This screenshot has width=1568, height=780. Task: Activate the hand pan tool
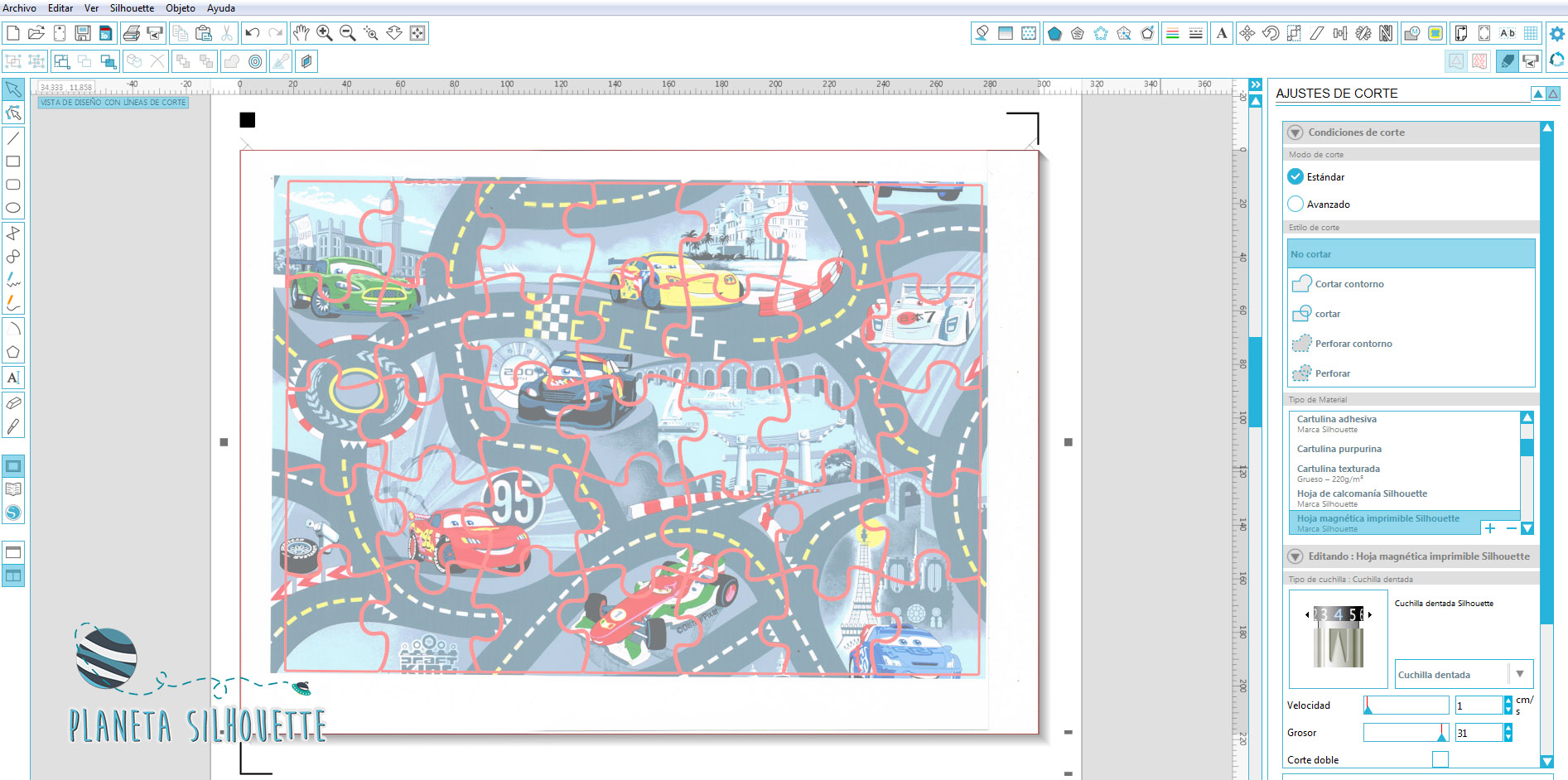(302, 33)
